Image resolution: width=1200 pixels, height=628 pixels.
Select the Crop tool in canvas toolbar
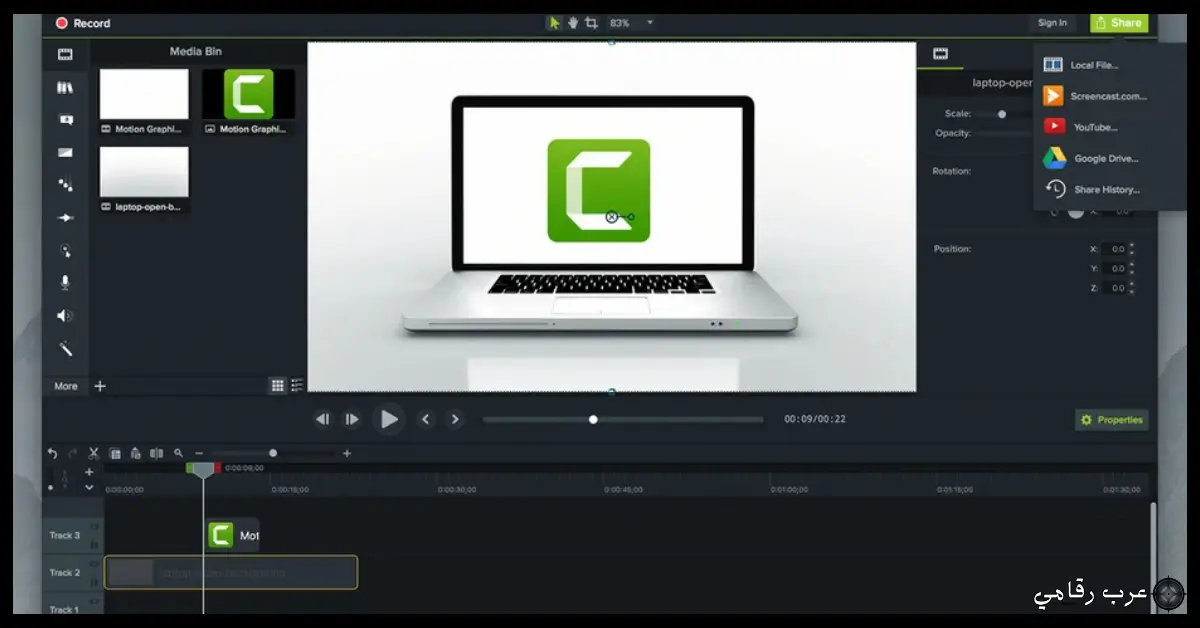pos(591,23)
